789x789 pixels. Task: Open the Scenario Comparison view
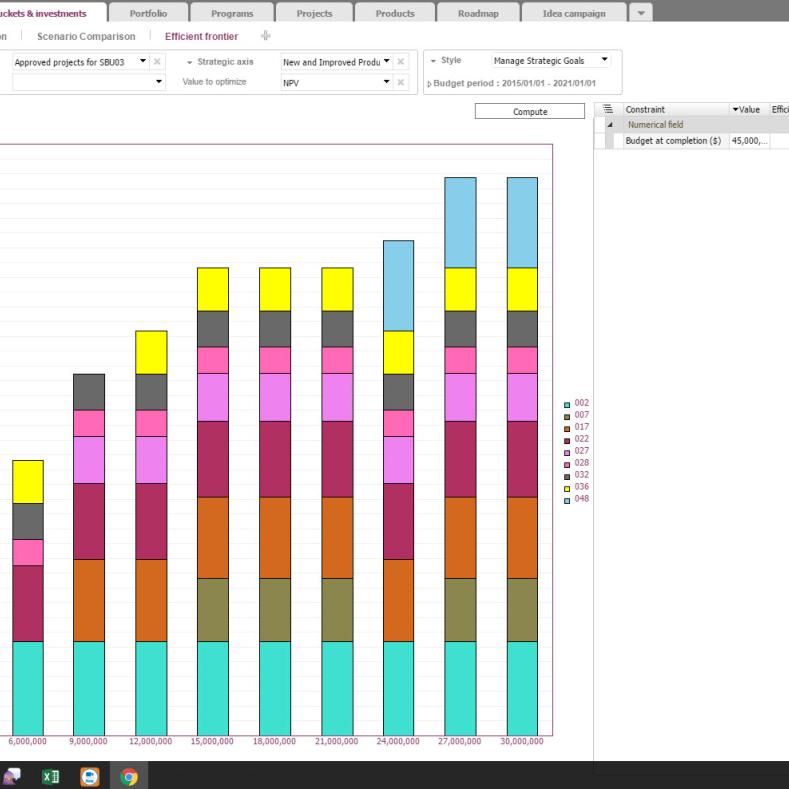tap(86, 36)
